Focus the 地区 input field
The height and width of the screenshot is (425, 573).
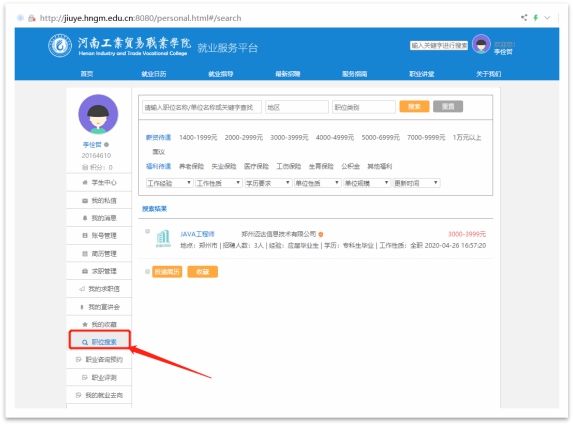297,107
